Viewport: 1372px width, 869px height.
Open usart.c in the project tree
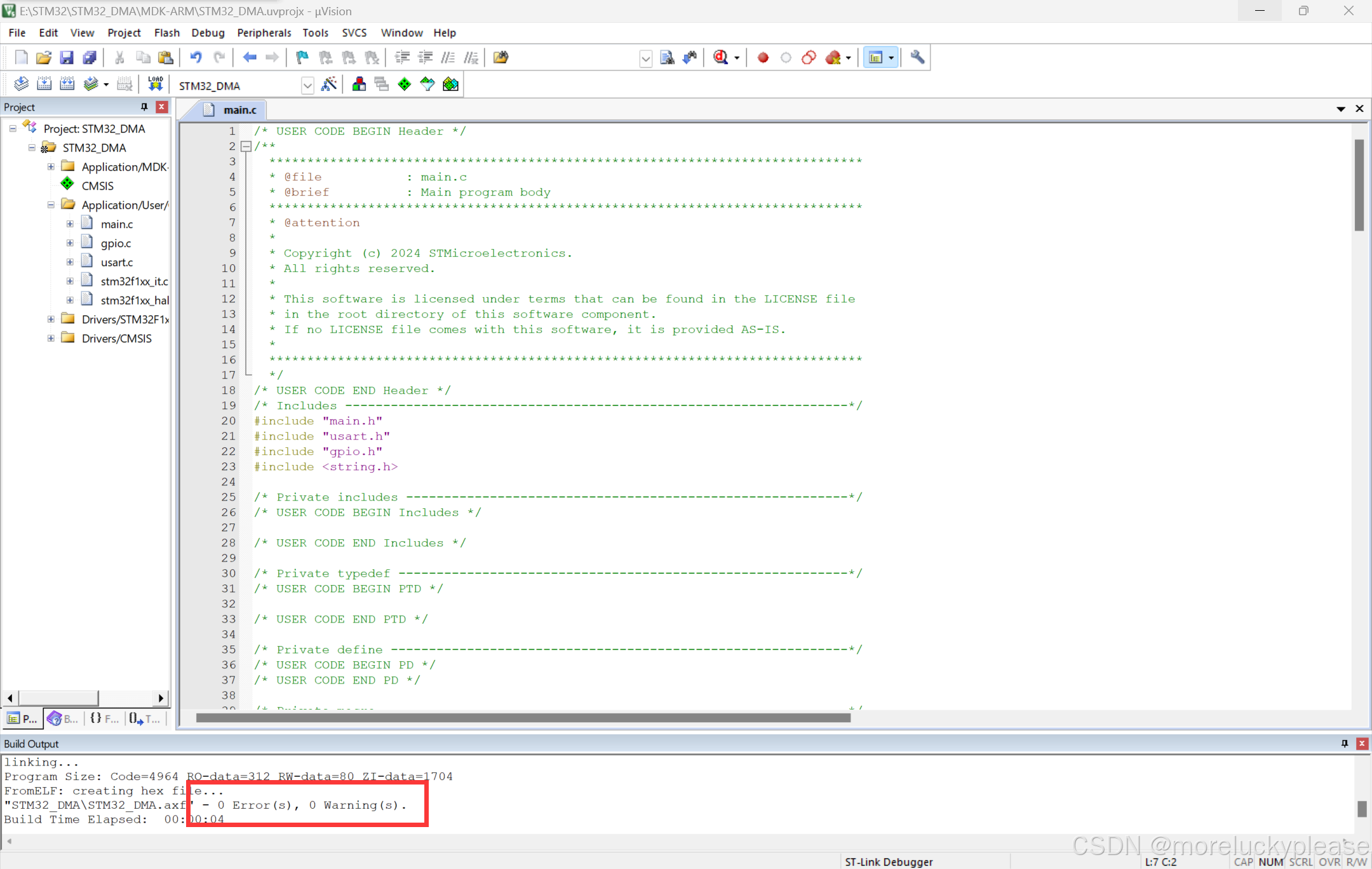tap(117, 262)
